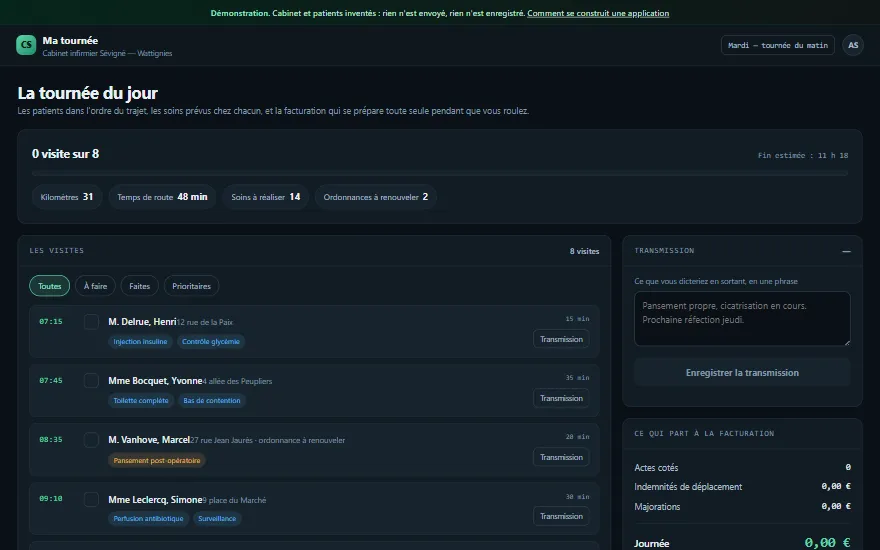Click the Ma tournée app title
This screenshot has height=550, width=880.
point(70,40)
